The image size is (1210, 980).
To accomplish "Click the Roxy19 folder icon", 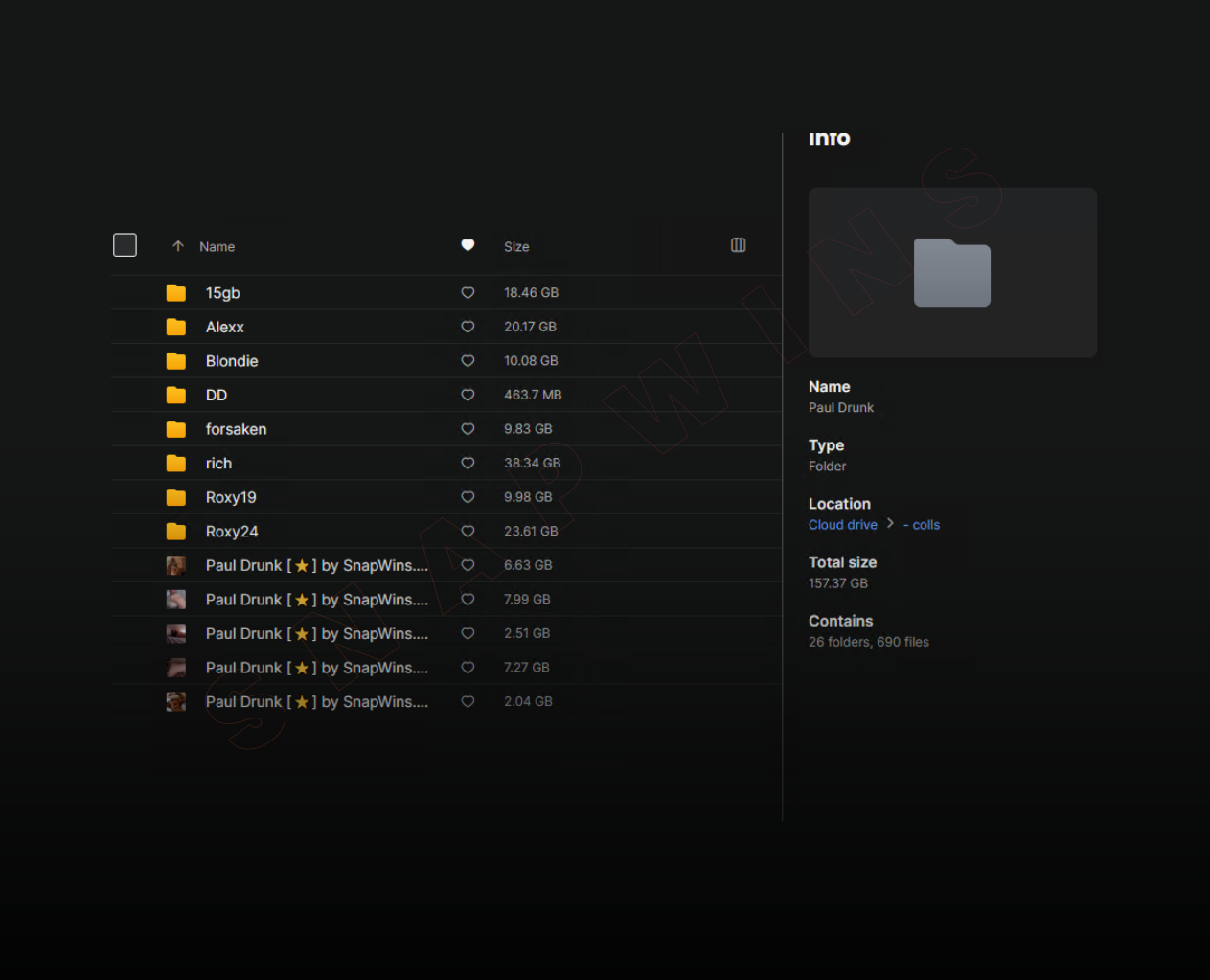I will pyautogui.click(x=176, y=497).
